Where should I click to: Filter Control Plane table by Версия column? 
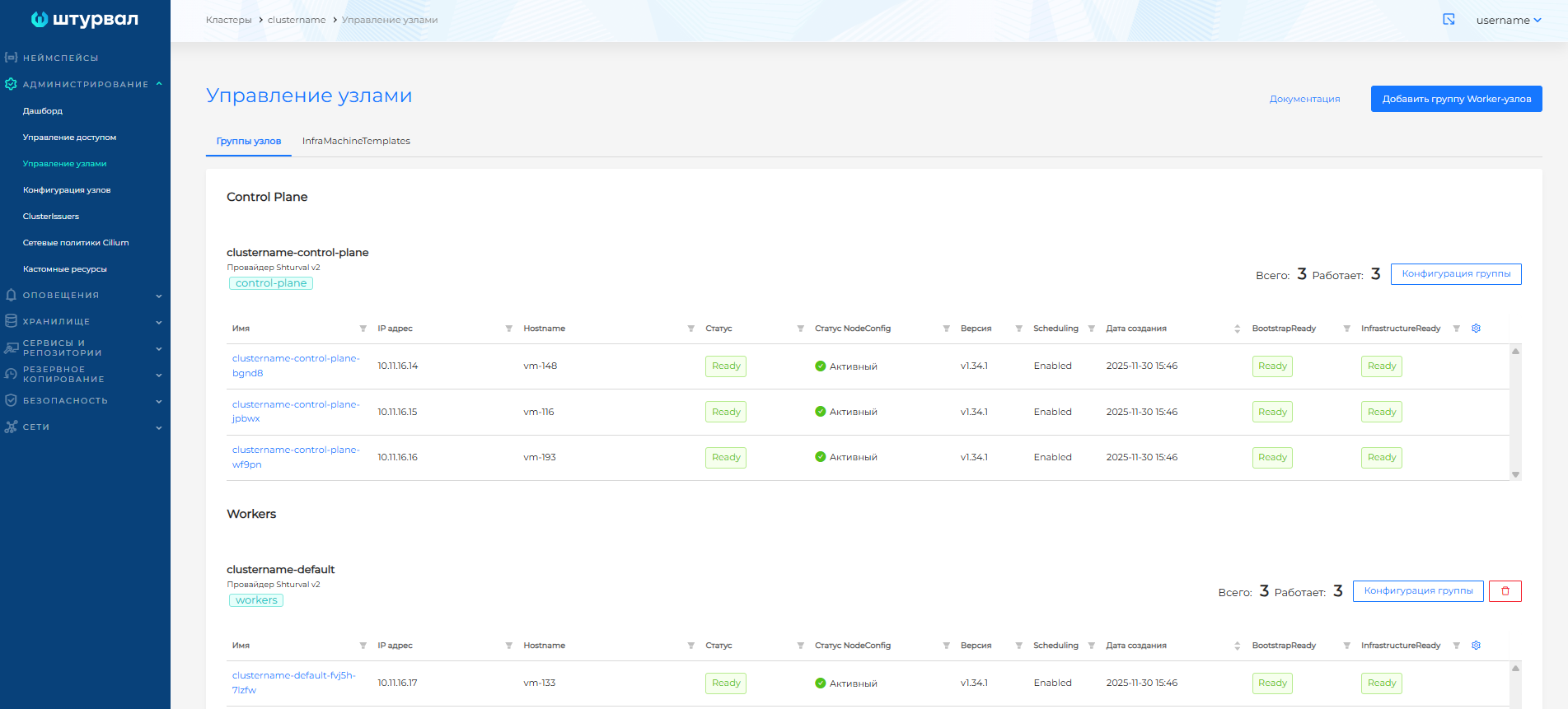click(1018, 329)
